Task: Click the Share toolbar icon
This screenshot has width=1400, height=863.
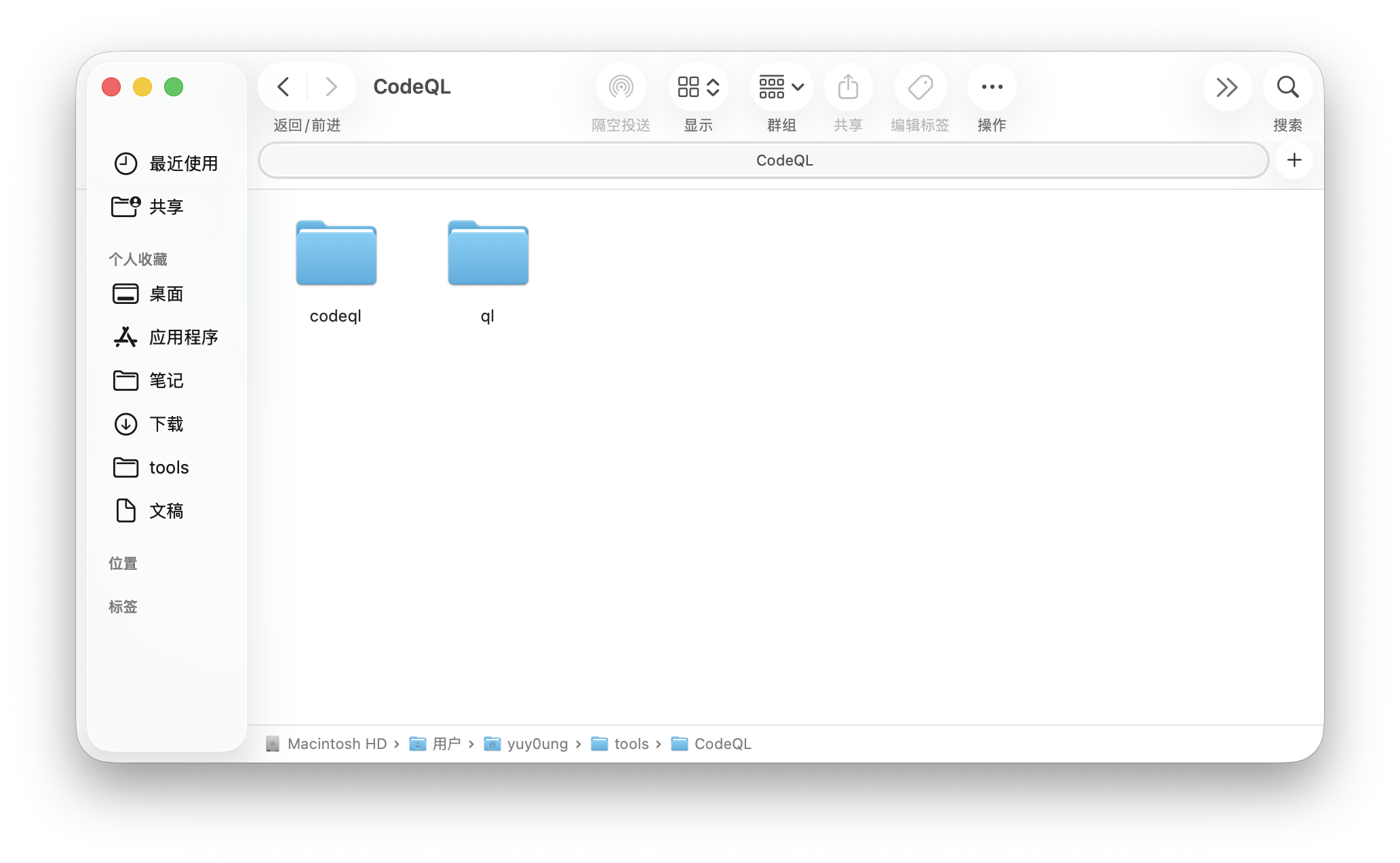Action: (848, 87)
